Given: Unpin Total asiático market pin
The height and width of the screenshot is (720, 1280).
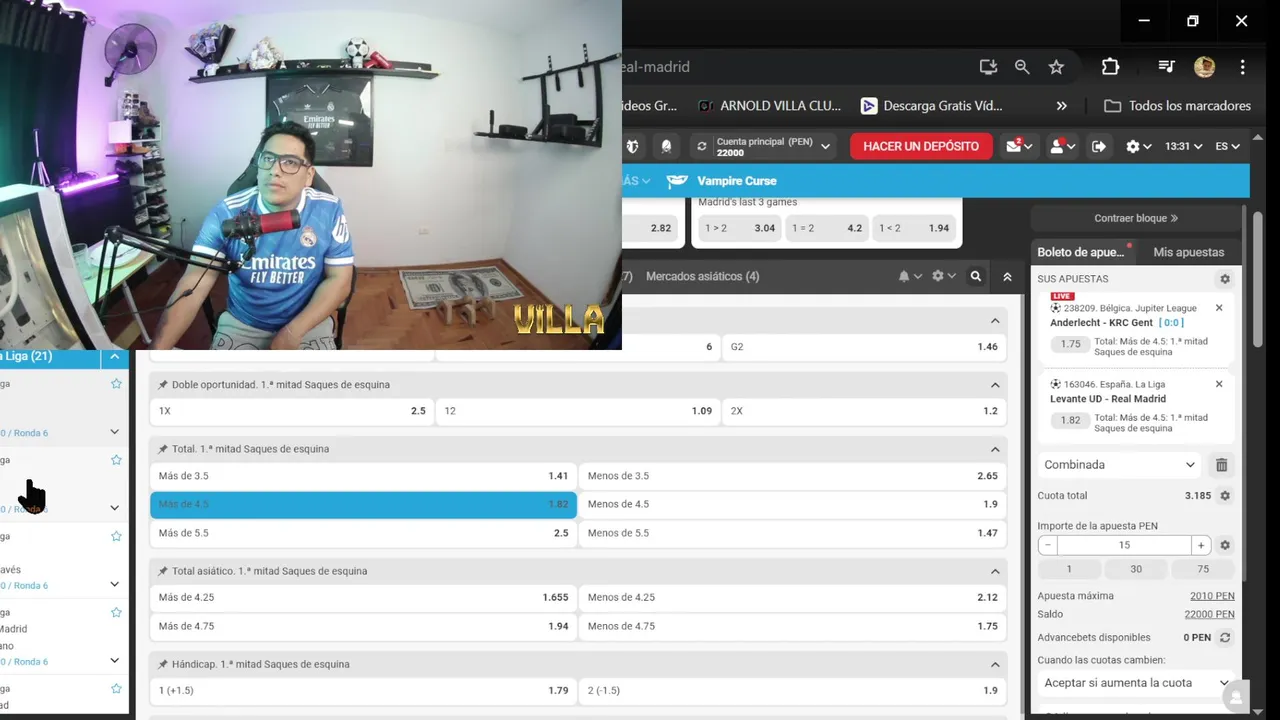Looking at the screenshot, I should coord(163,571).
